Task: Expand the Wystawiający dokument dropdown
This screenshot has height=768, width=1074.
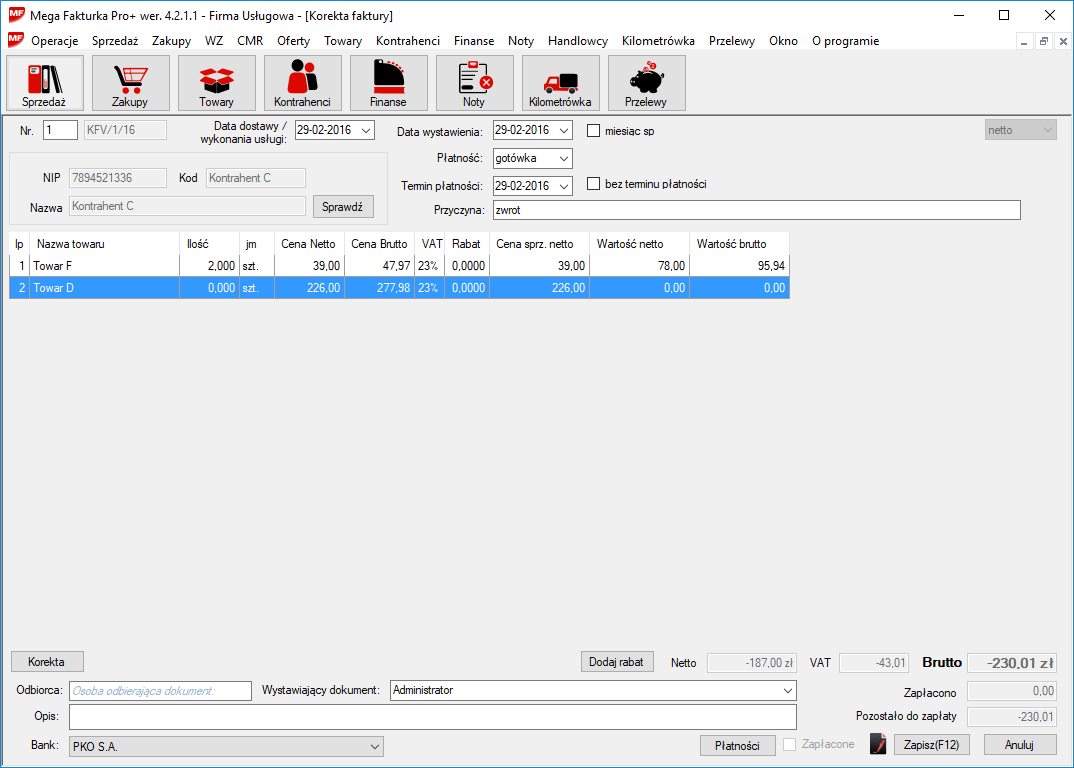Action: click(x=788, y=690)
